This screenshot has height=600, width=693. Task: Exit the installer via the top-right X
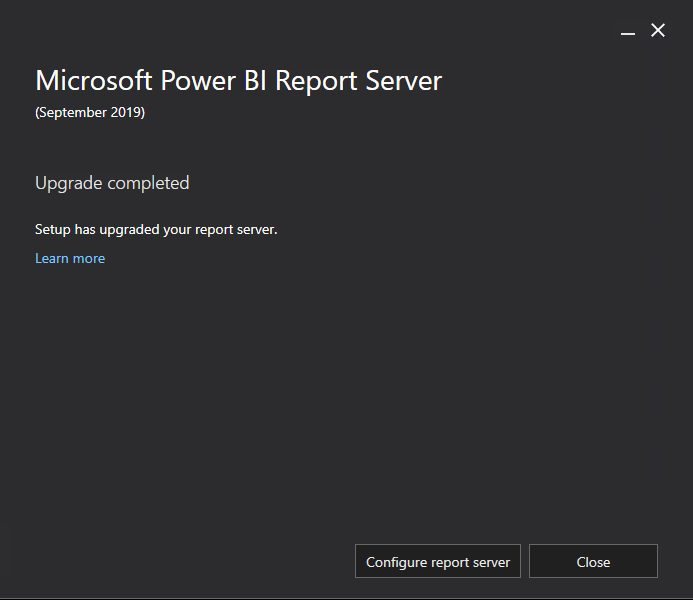point(658,31)
